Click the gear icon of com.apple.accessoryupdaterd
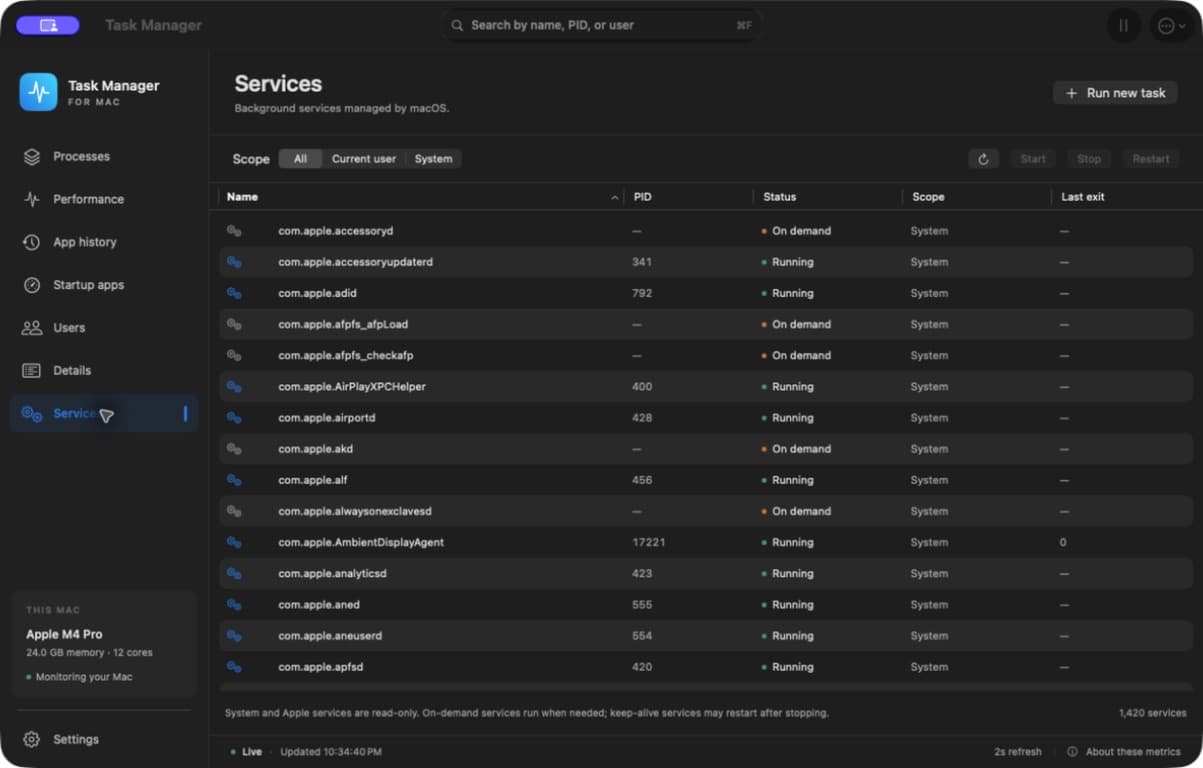 [x=234, y=262]
